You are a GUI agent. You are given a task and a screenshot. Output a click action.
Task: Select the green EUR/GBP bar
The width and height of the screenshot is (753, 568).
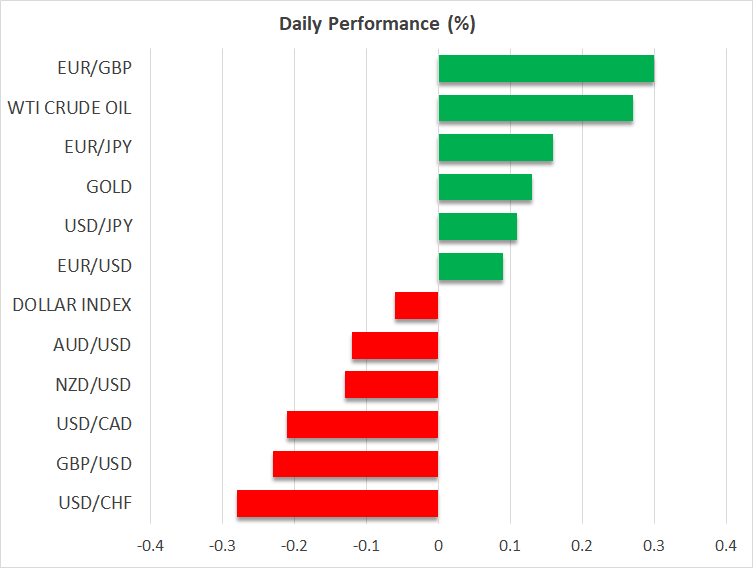546,69
